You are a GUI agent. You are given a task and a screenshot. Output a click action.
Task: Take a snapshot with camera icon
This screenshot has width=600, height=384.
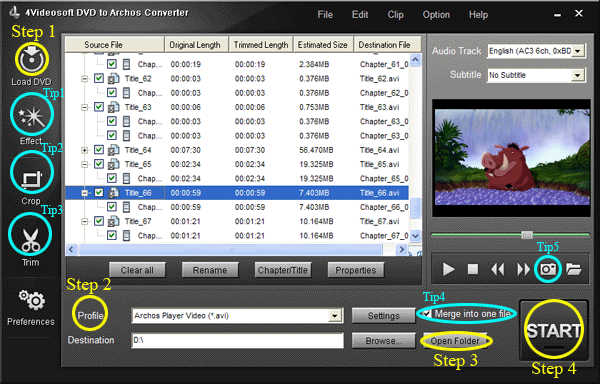[x=548, y=269]
